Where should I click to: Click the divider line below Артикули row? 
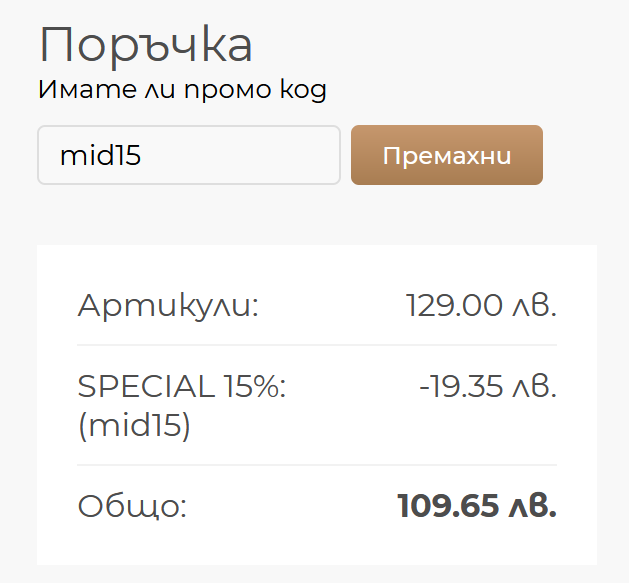pyautogui.click(x=317, y=345)
